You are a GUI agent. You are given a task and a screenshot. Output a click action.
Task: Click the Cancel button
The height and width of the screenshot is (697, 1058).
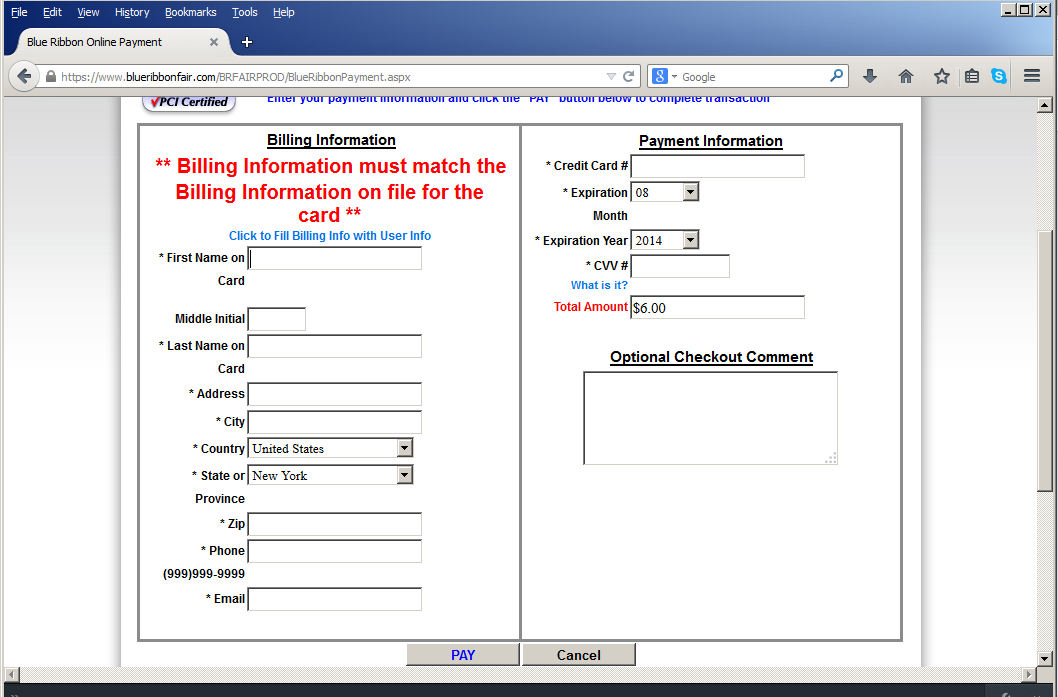(x=578, y=654)
